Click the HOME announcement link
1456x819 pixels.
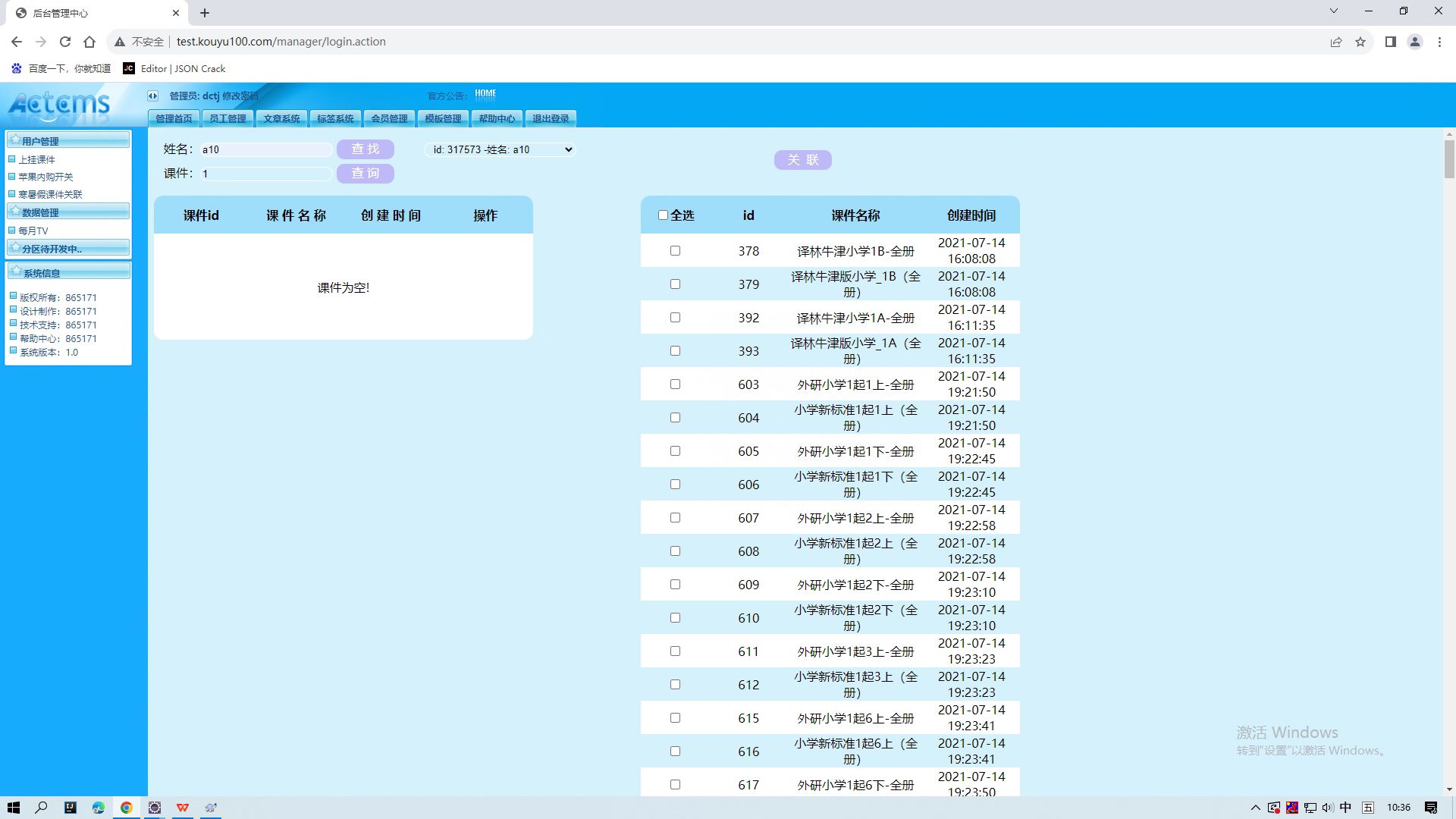coord(485,94)
